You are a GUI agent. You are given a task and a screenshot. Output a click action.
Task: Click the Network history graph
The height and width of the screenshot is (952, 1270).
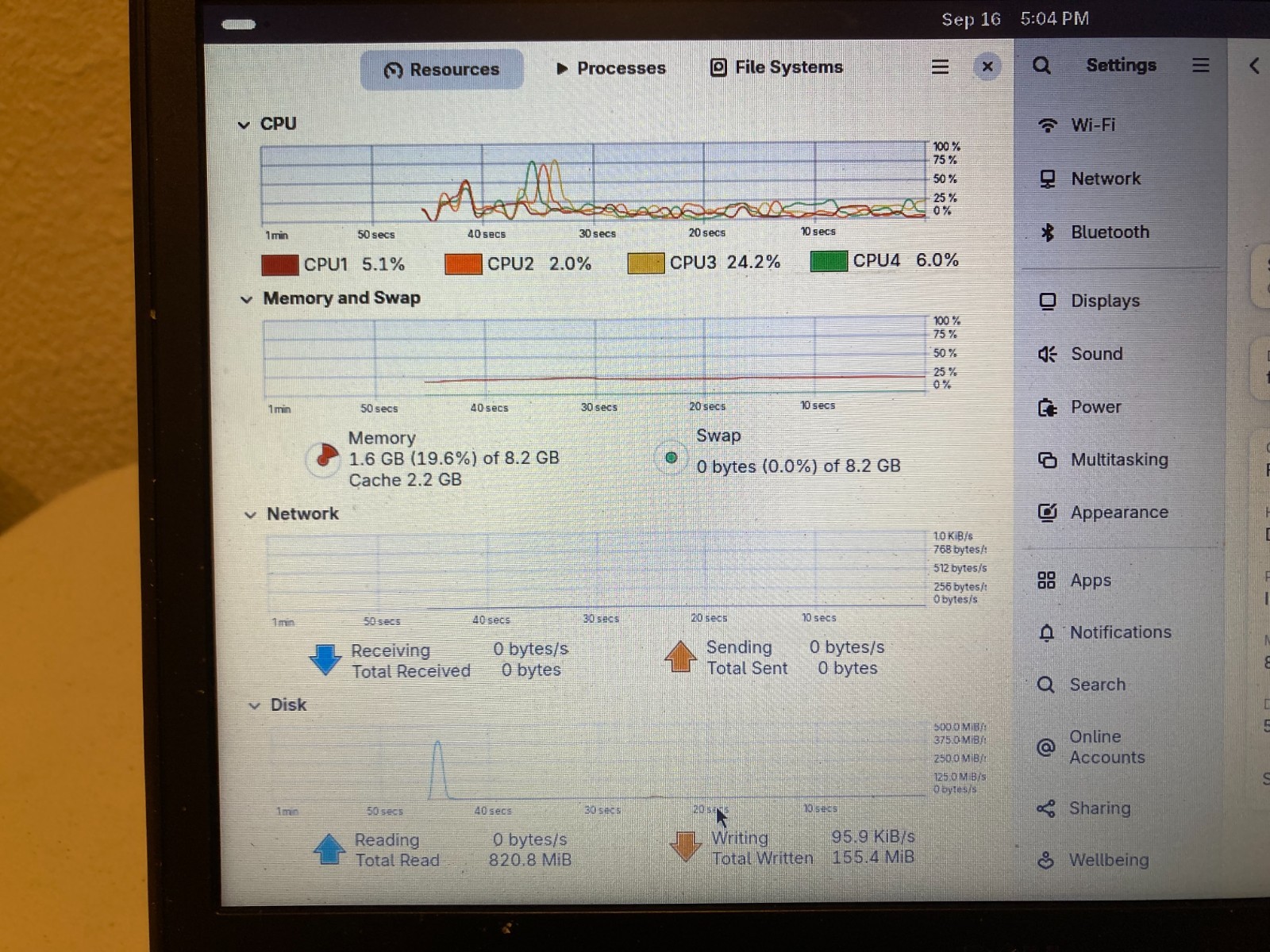[597, 570]
